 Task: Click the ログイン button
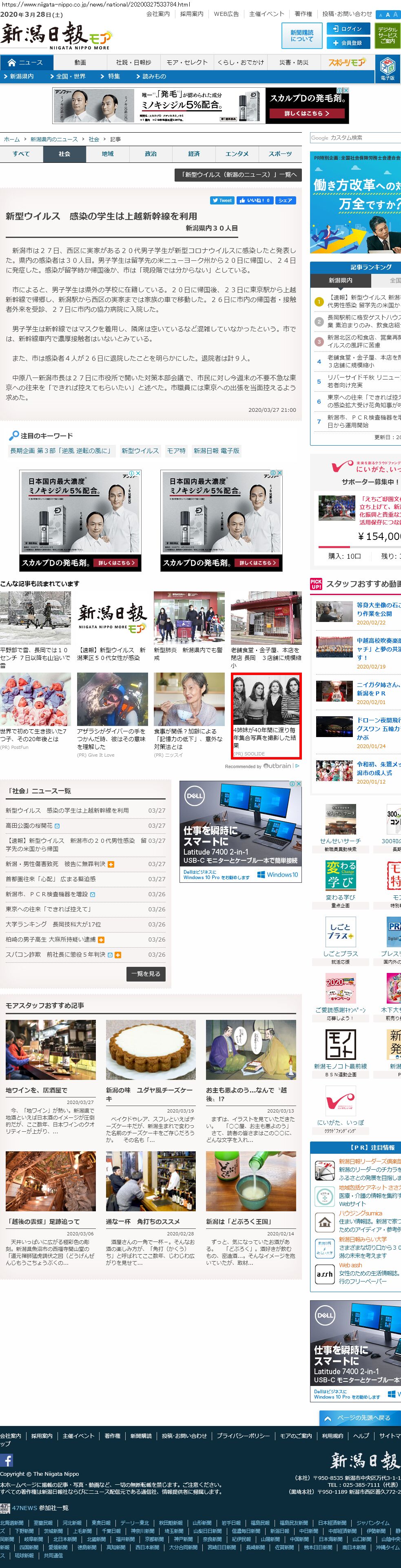click(348, 29)
